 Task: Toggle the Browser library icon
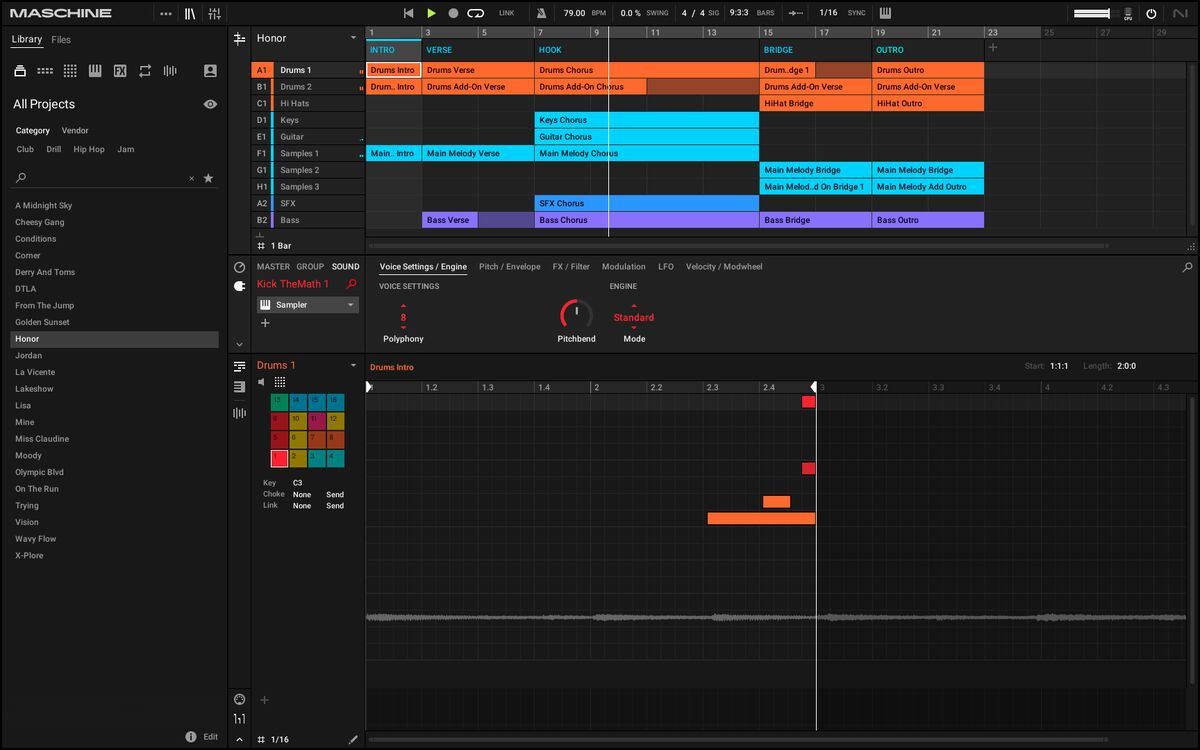[190, 13]
